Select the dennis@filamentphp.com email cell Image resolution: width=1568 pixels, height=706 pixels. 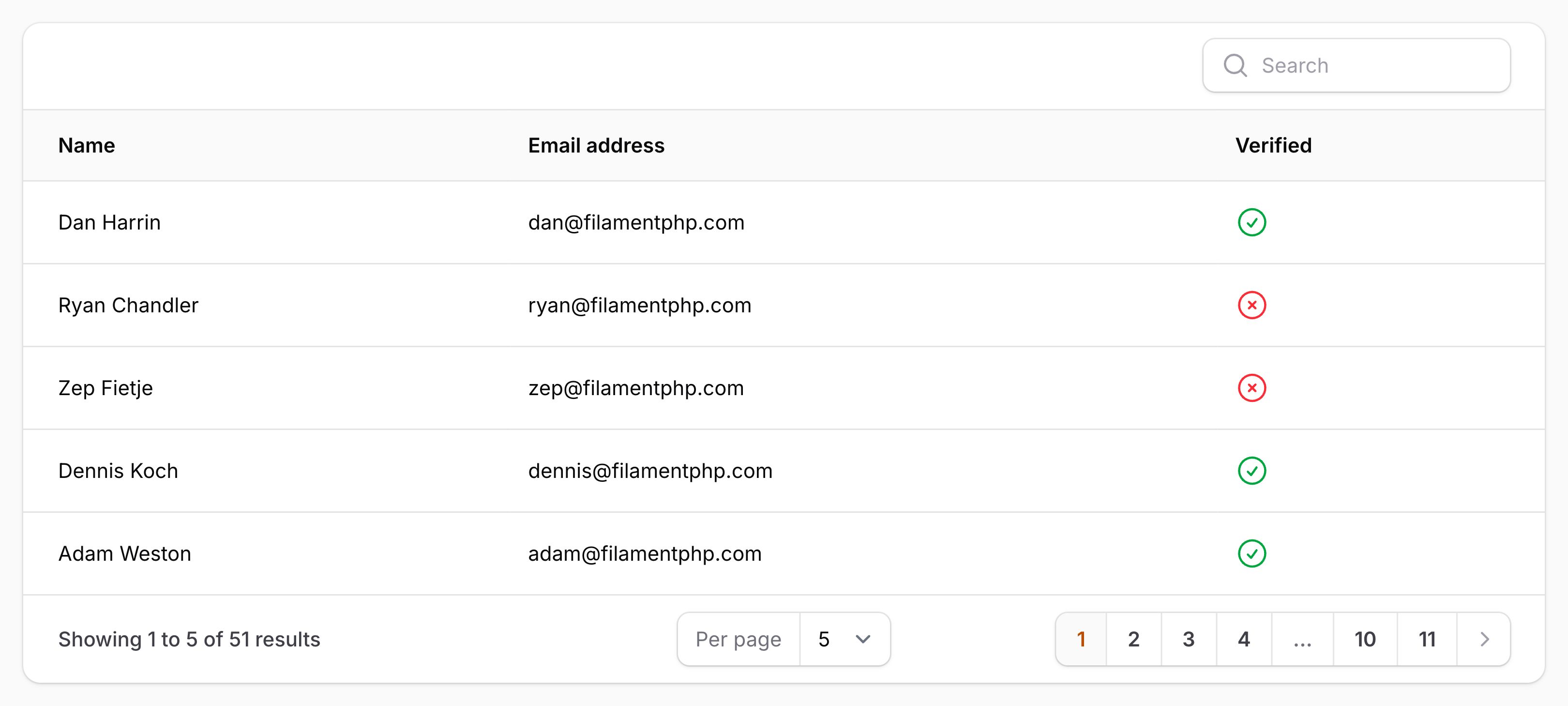pos(650,471)
